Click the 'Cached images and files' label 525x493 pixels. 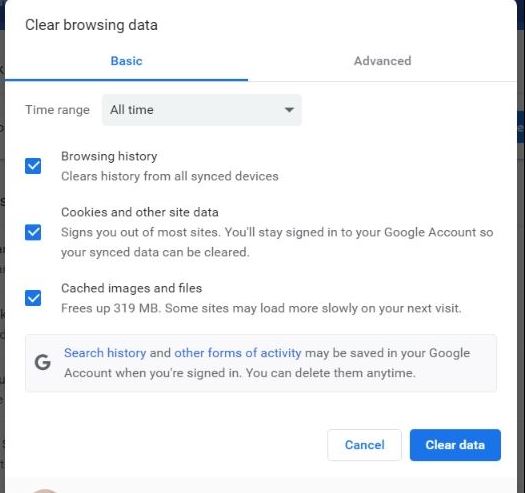click(x=132, y=288)
